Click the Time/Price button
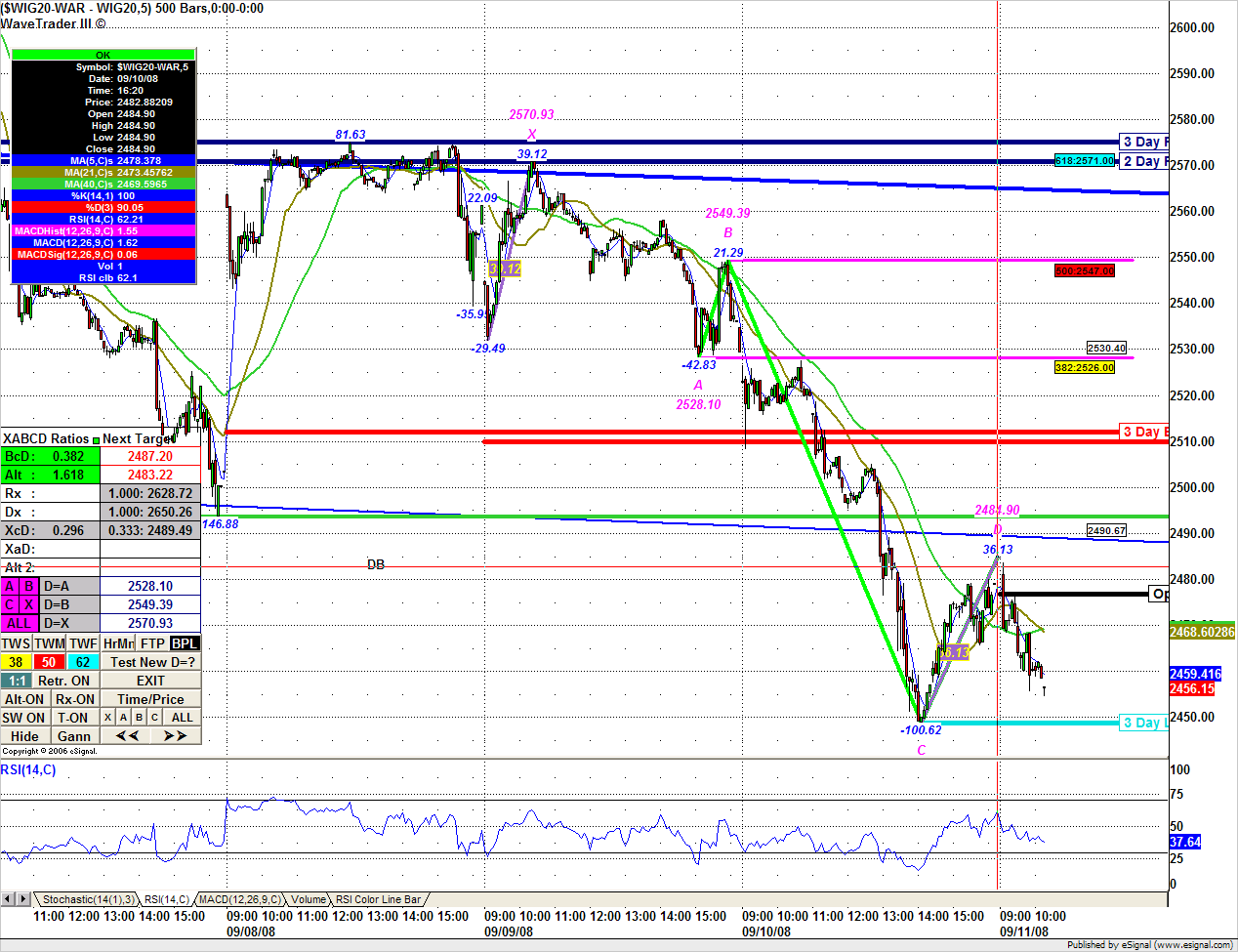Image resolution: width=1238 pixels, height=952 pixels. (x=150, y=699)
